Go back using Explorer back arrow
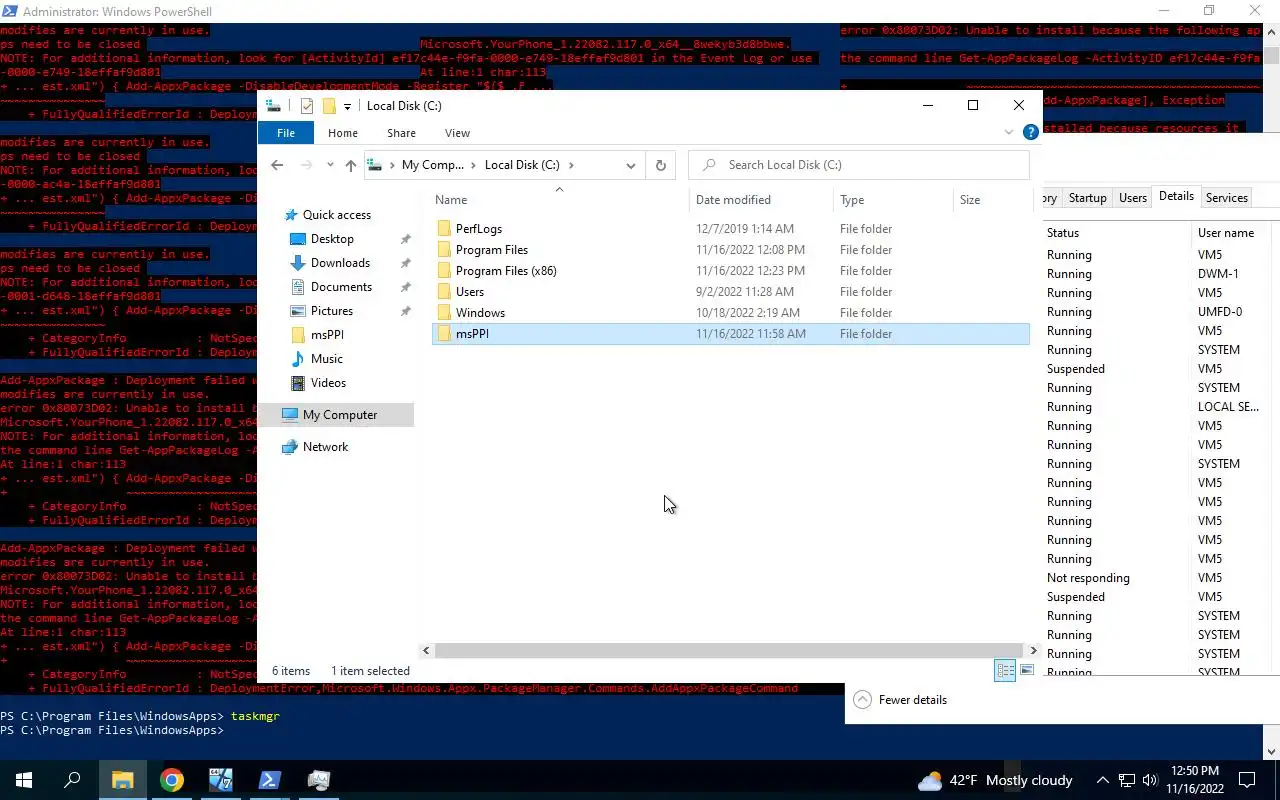Image resolution: width=1280 pixels, height=800 pixels. pos(277,165)
